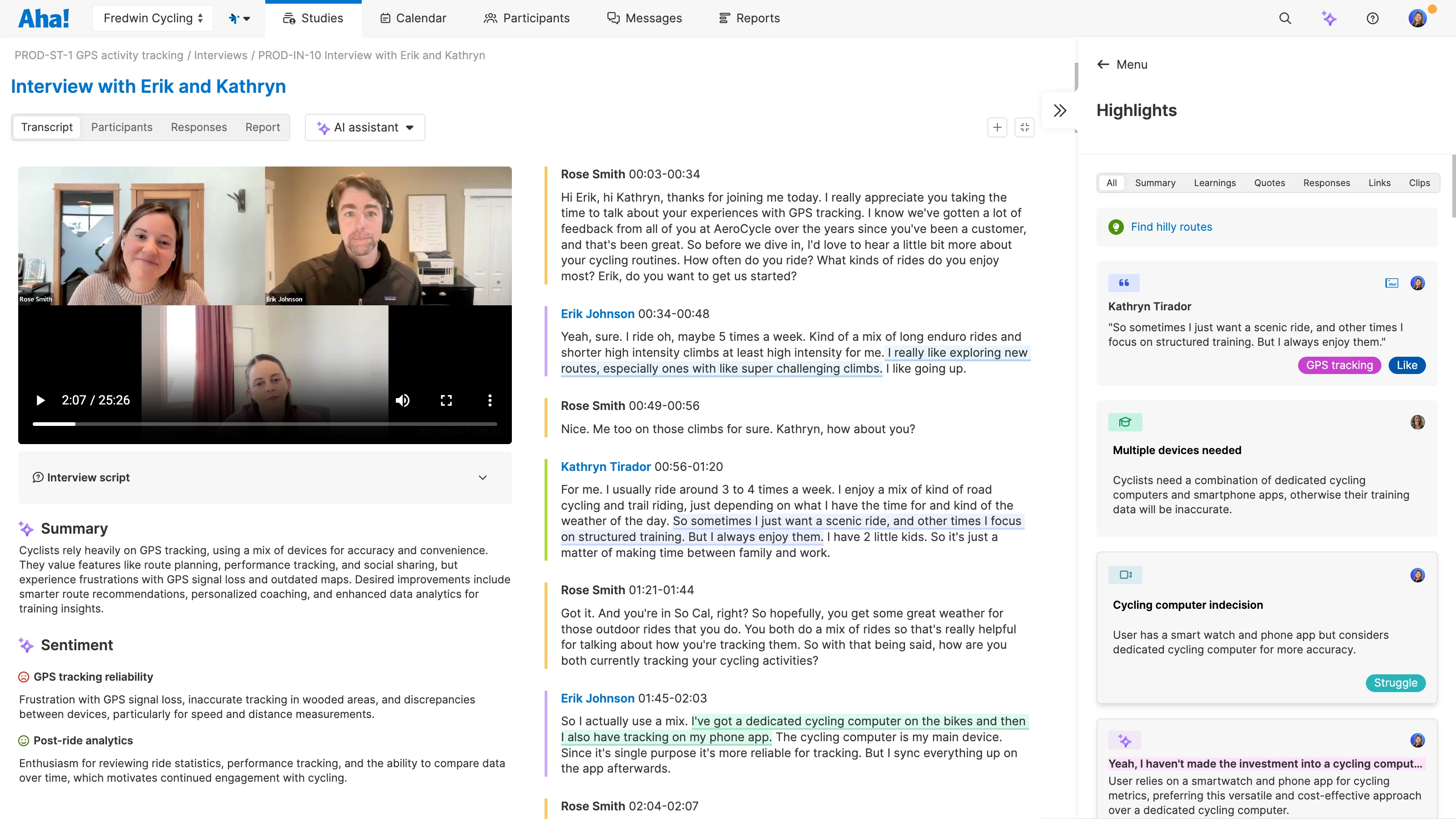Screen dimensions: 1456x819
Task: Mute the video volume
Action: (x=402, y=400)
